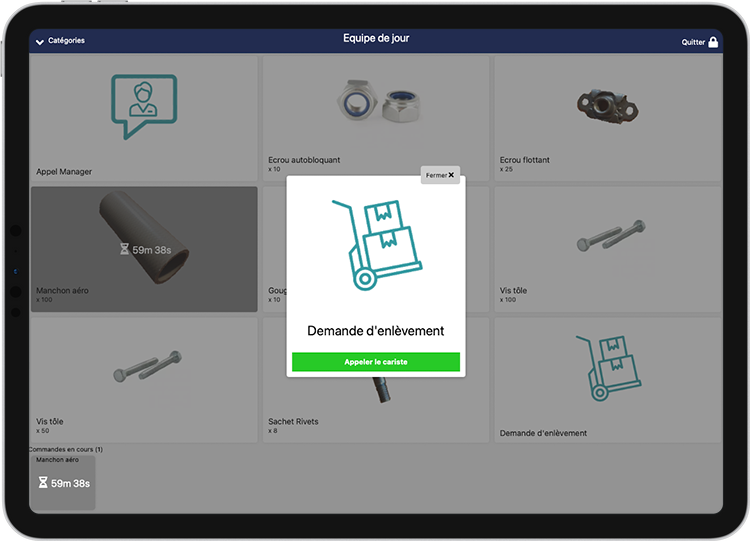Click the Catégories menu label
Viewport: 750px width, 541px height.
pos(66,41)
